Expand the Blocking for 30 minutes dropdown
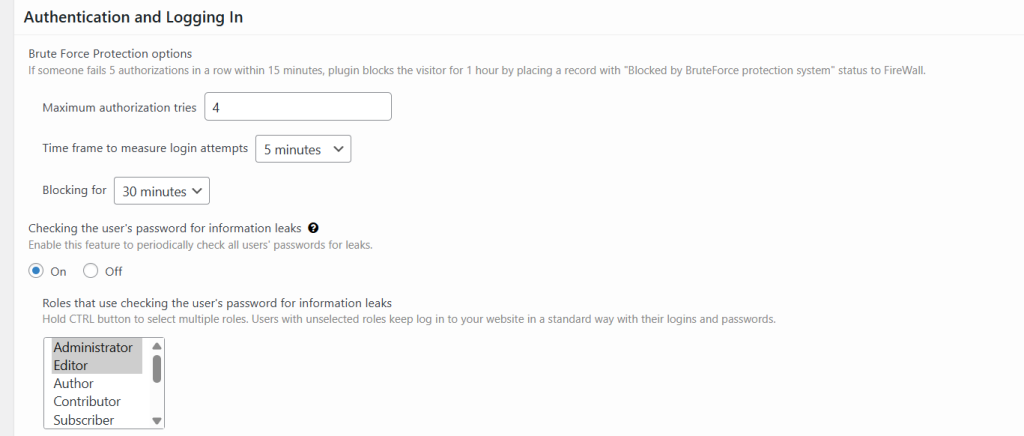Viewport: 1024px width, 436px height. coord(161,190)
